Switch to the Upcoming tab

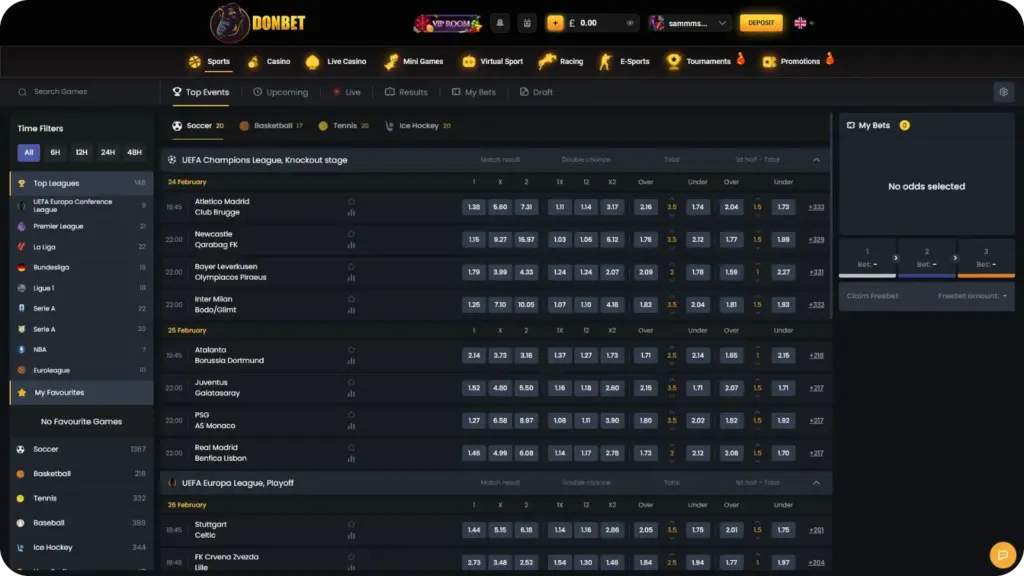tap(280, 92)
